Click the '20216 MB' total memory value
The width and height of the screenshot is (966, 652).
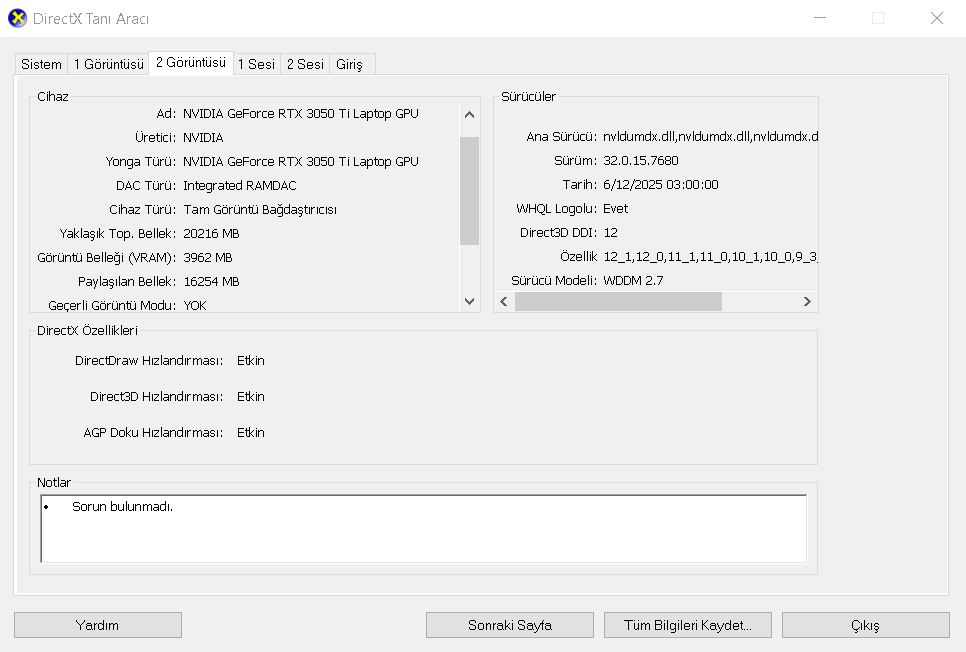click(x=211, y=234)
